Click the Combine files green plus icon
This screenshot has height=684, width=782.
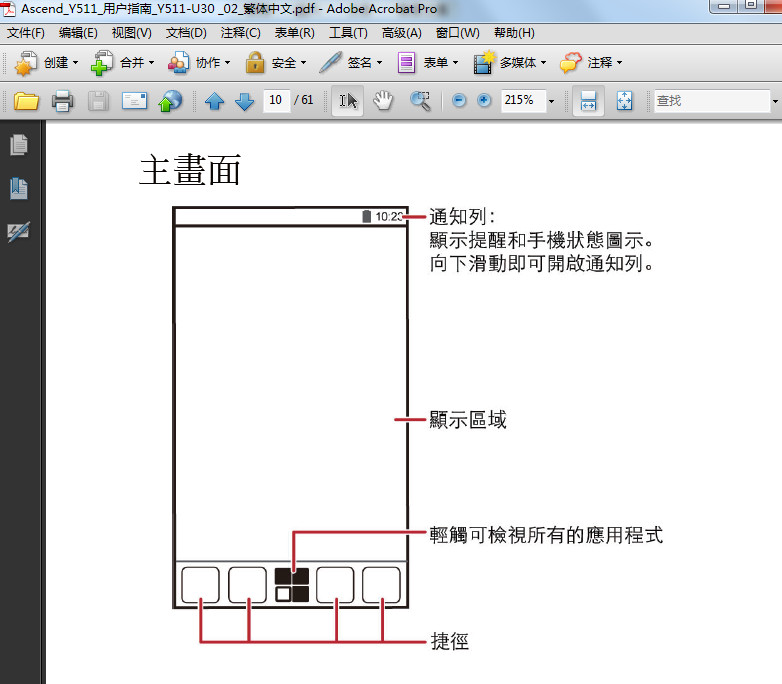(102, 63)
